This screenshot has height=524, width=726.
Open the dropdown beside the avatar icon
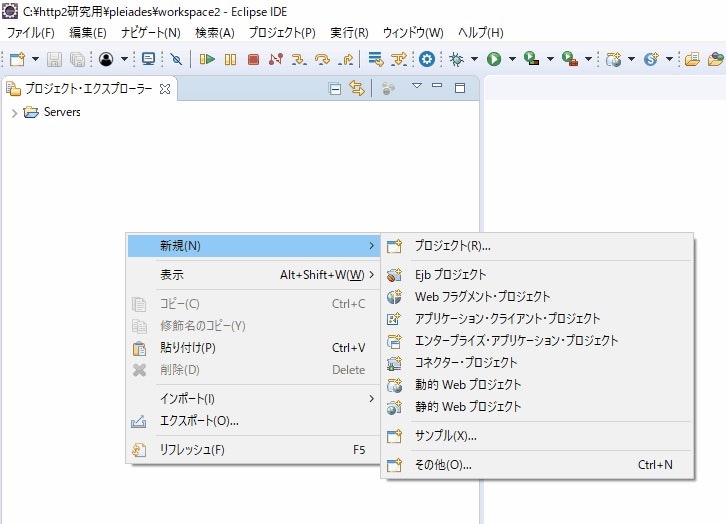(x=124, y=59)
